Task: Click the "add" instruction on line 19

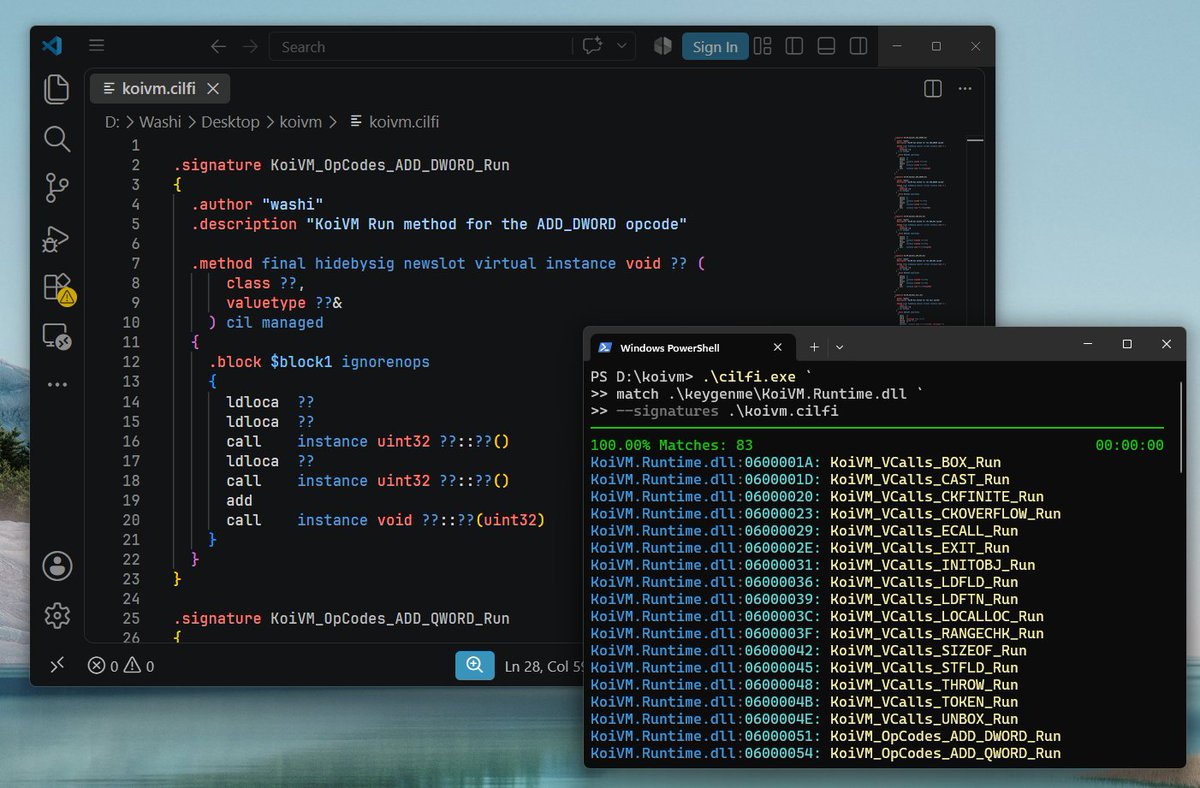Action: click(239, 501)
